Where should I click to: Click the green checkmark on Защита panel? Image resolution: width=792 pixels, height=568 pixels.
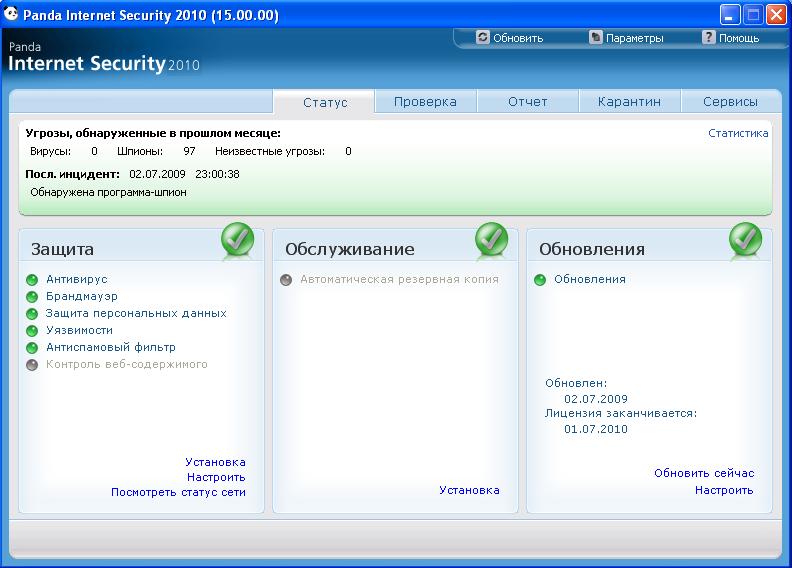237,240
